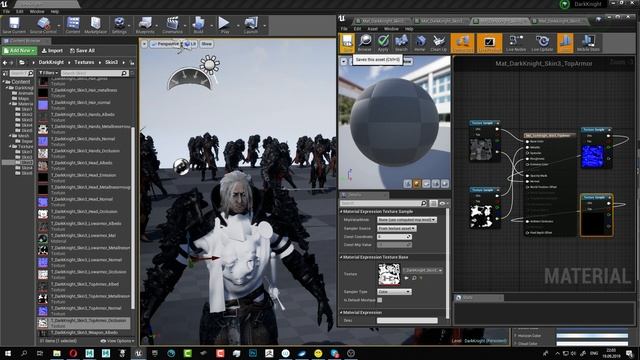Open Blueprints toolbar icon
The width and height of the screenshot is (640, 360).
145,25
